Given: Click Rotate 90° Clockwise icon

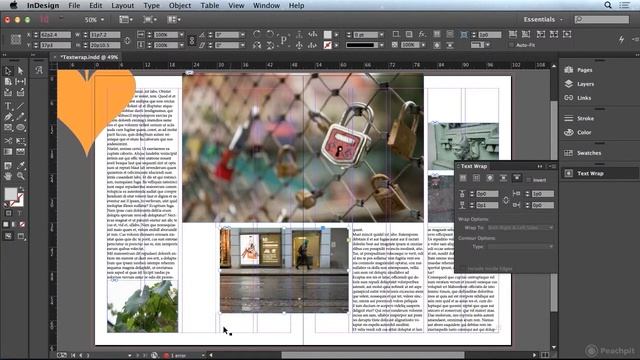Looking at the screenshot, I should (257, 34).
